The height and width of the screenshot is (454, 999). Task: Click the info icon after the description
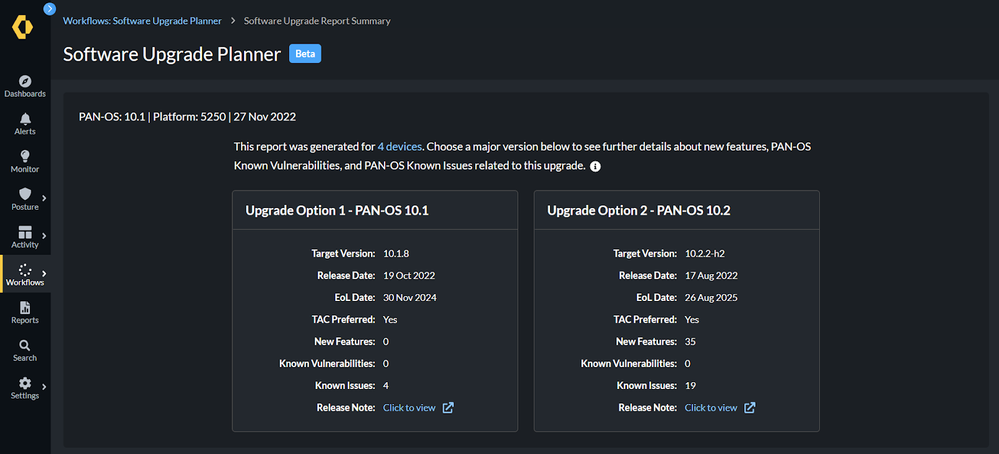[x=595, y=166]
